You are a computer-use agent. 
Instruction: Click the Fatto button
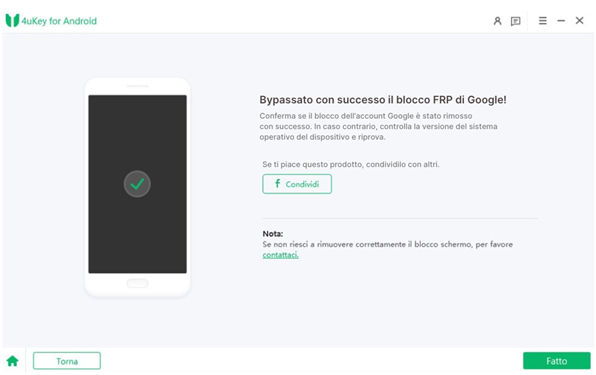click(556, 361)
